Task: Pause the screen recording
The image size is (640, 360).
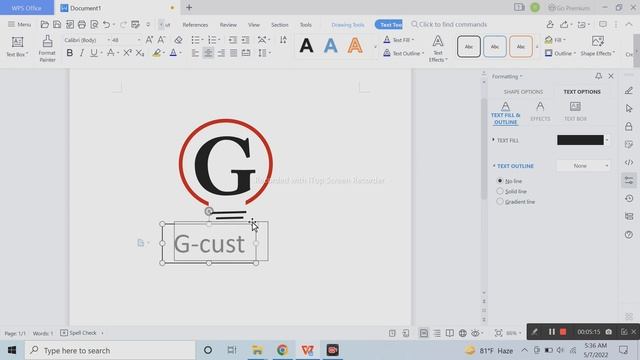Action: (x=551, y=332)
